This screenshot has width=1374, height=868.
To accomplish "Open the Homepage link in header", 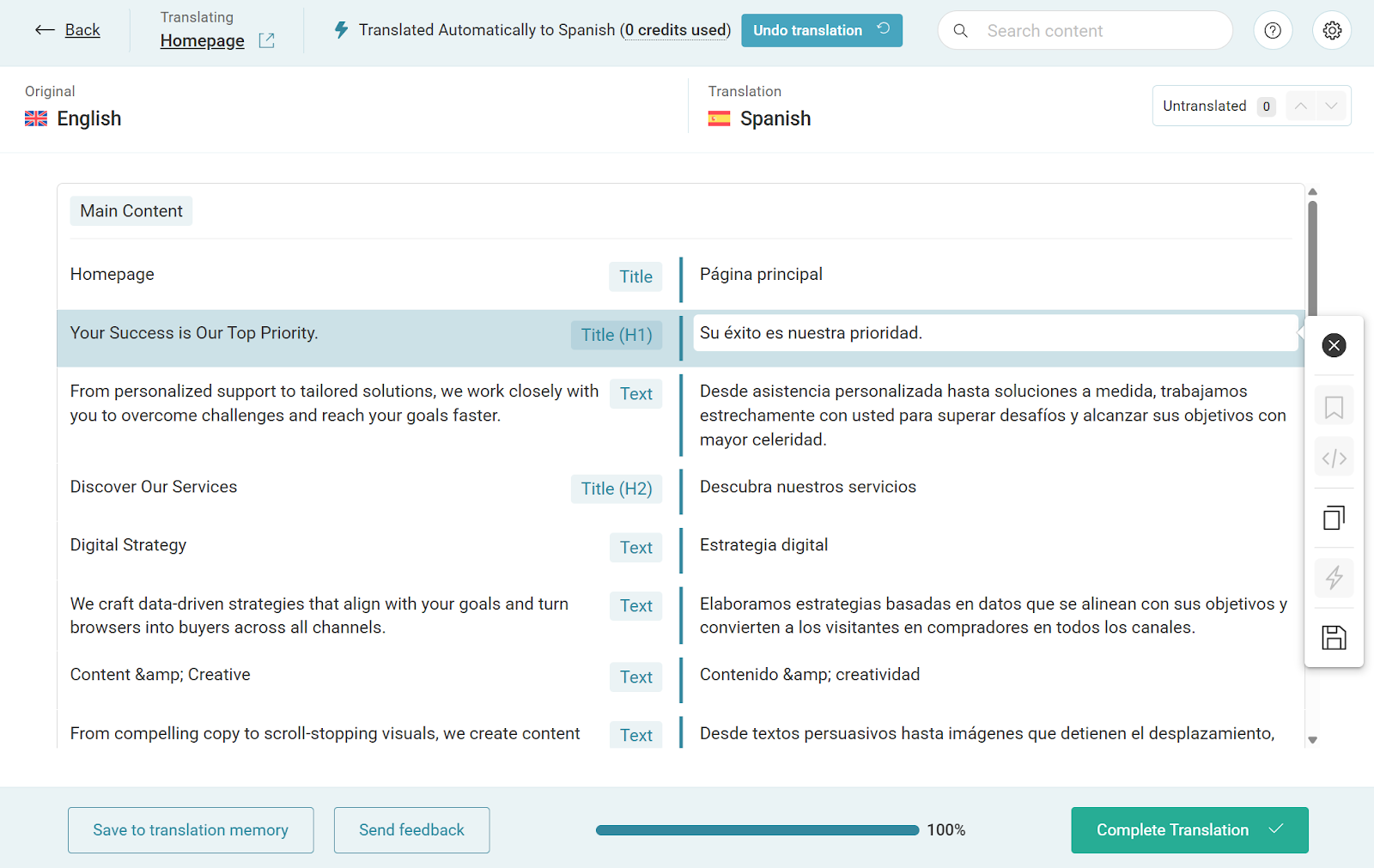I will pyautogui.click(x=202, y=40).
